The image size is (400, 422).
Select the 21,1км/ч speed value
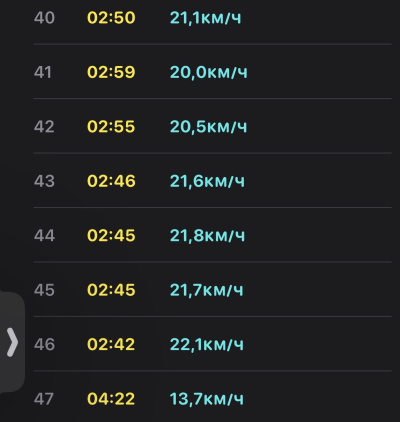point(205,18)
